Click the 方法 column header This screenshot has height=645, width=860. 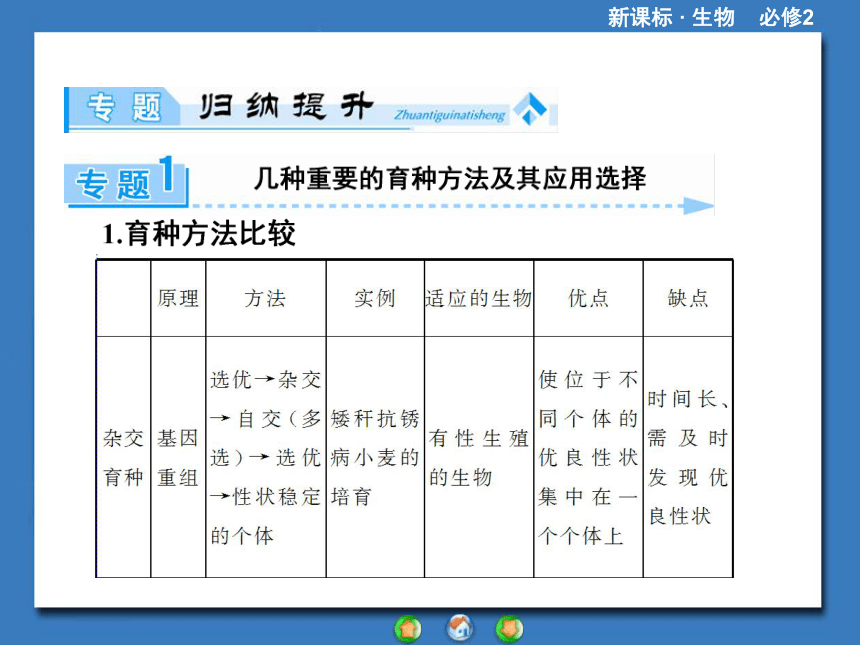(x=265, y=298)
